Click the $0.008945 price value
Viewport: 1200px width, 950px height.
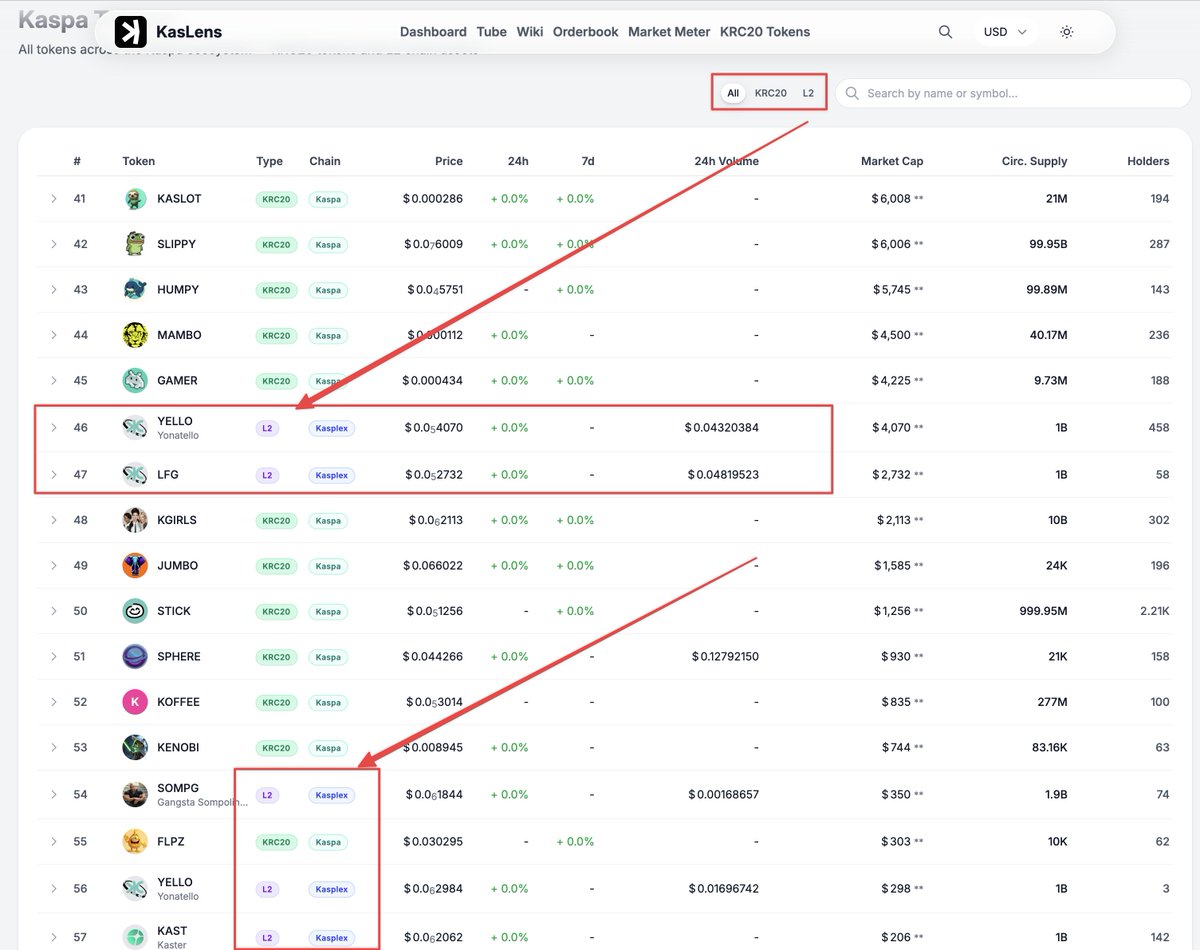click(433, 748)
